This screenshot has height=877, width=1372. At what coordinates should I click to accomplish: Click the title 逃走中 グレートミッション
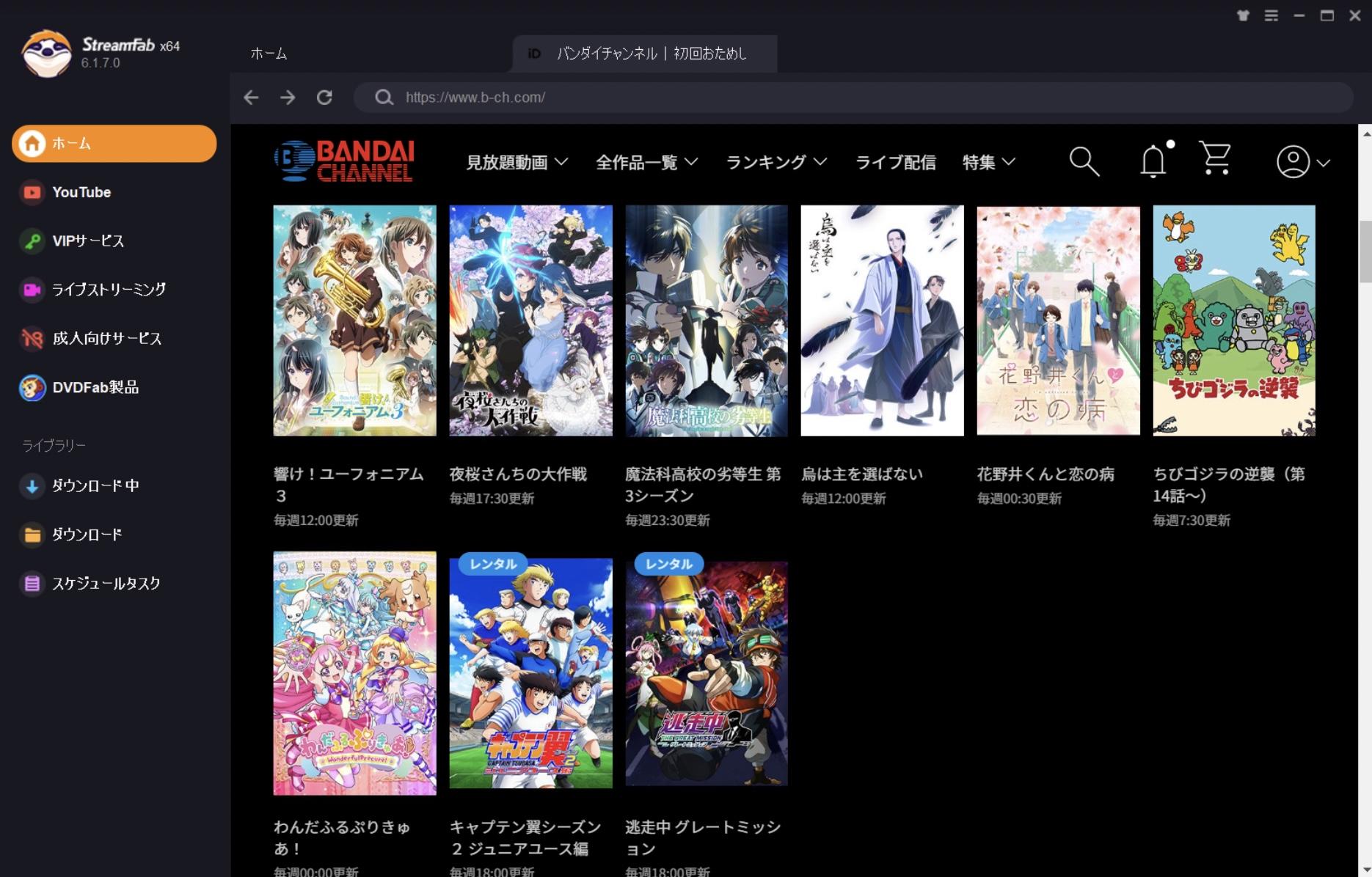(x=703, y=837)
